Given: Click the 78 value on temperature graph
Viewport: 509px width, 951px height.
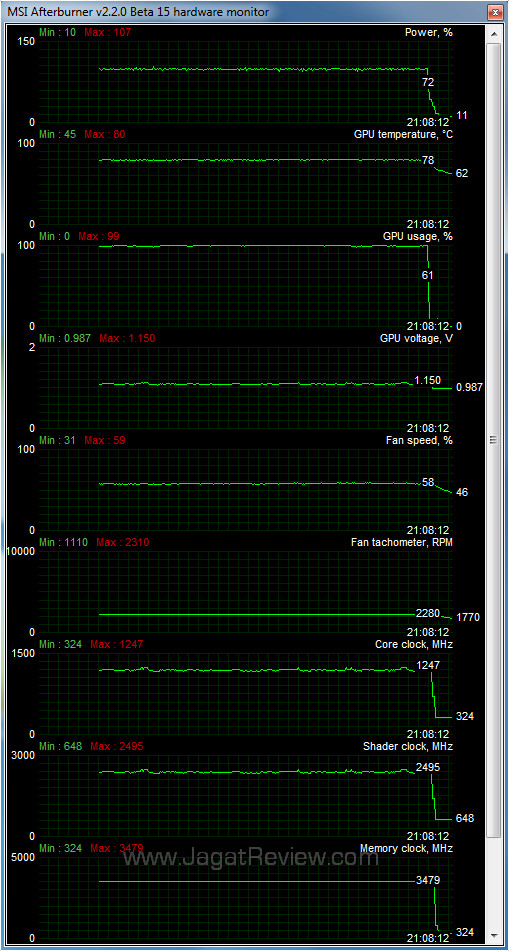Looking at the screenshot, I should point(428,160).
